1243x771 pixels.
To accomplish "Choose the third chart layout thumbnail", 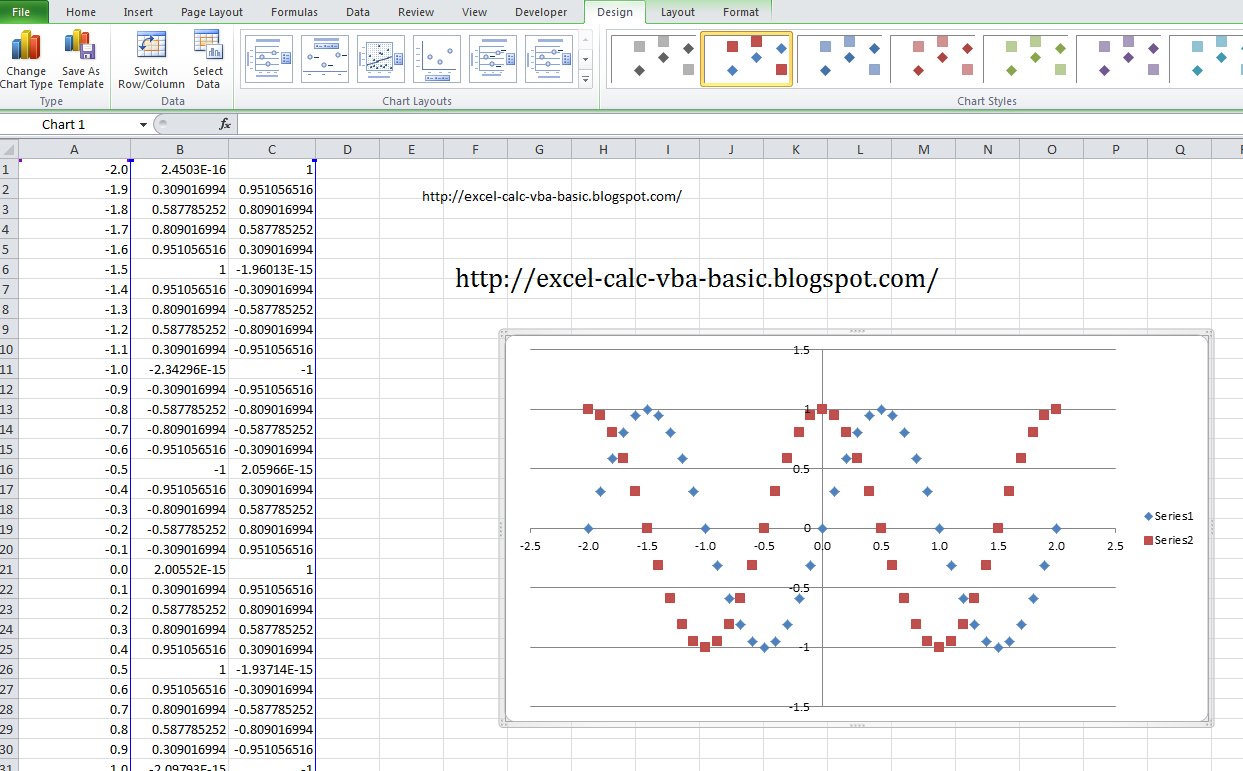I will (381, 60).
